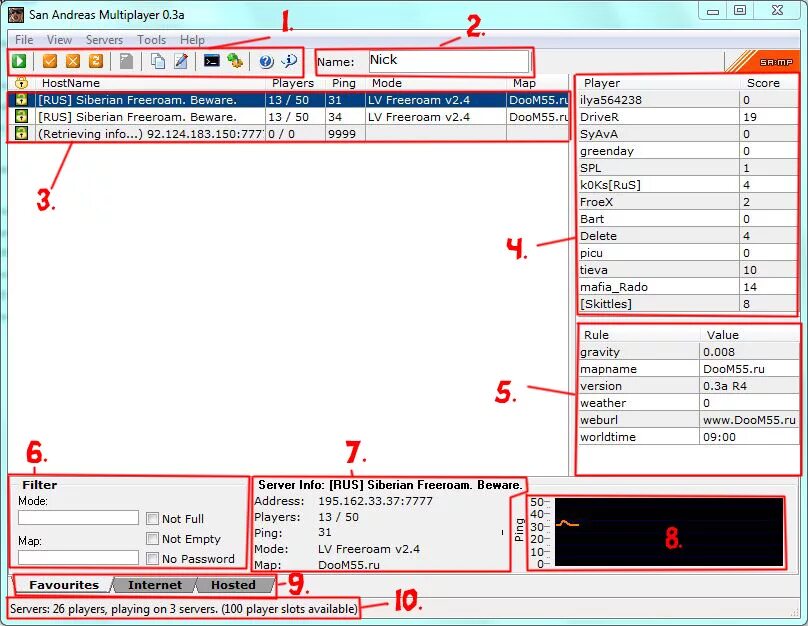The image size is (808, 626).
Task: Select the Siberian Freeroam server with ping 34
Action: coord(289,117)
